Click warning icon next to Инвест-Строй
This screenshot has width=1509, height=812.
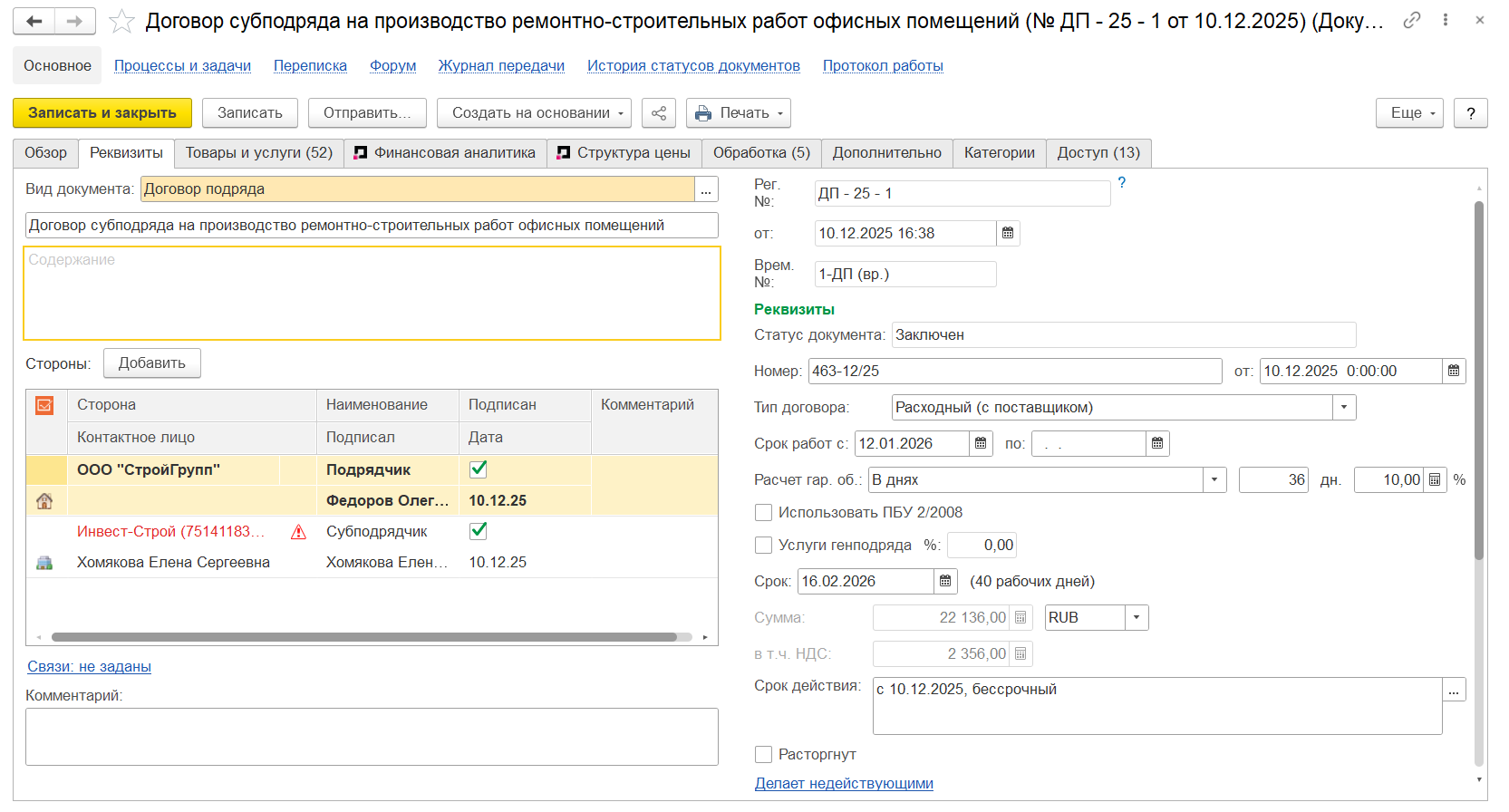coord(298,532)
